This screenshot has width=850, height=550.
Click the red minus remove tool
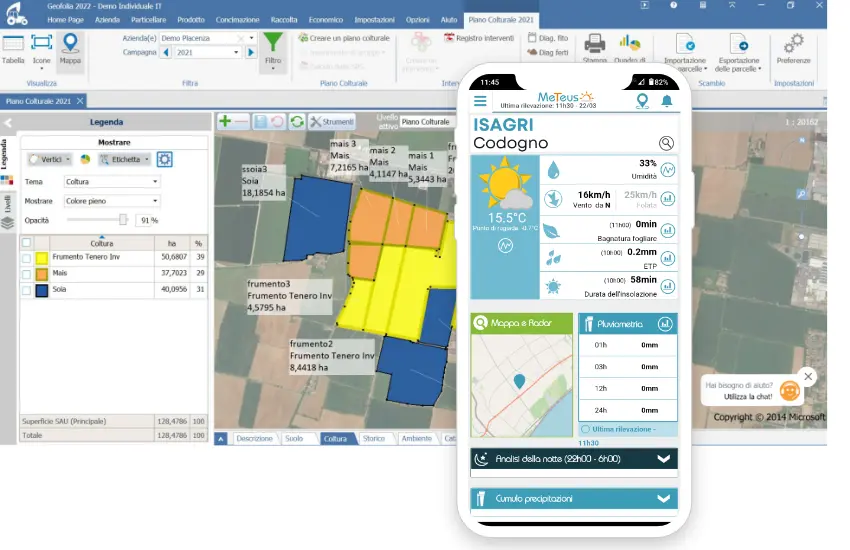pos(241,121)
